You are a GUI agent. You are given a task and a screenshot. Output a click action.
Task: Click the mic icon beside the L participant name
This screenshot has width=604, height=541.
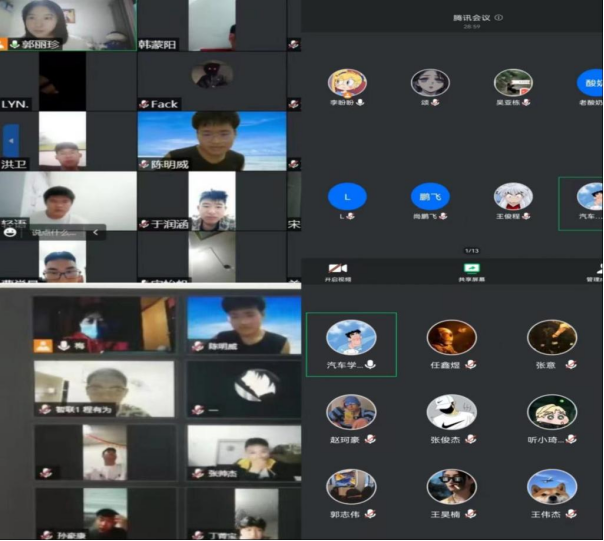coord(350,216)
